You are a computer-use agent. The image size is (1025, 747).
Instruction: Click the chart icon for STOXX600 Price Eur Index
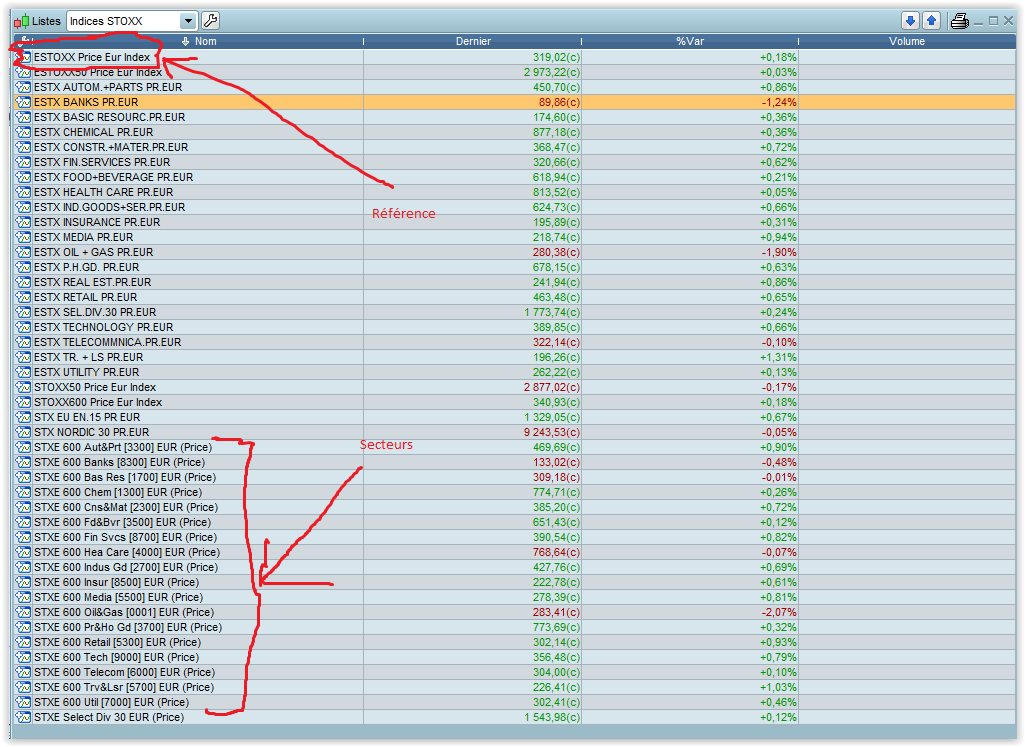click(24, 402)
